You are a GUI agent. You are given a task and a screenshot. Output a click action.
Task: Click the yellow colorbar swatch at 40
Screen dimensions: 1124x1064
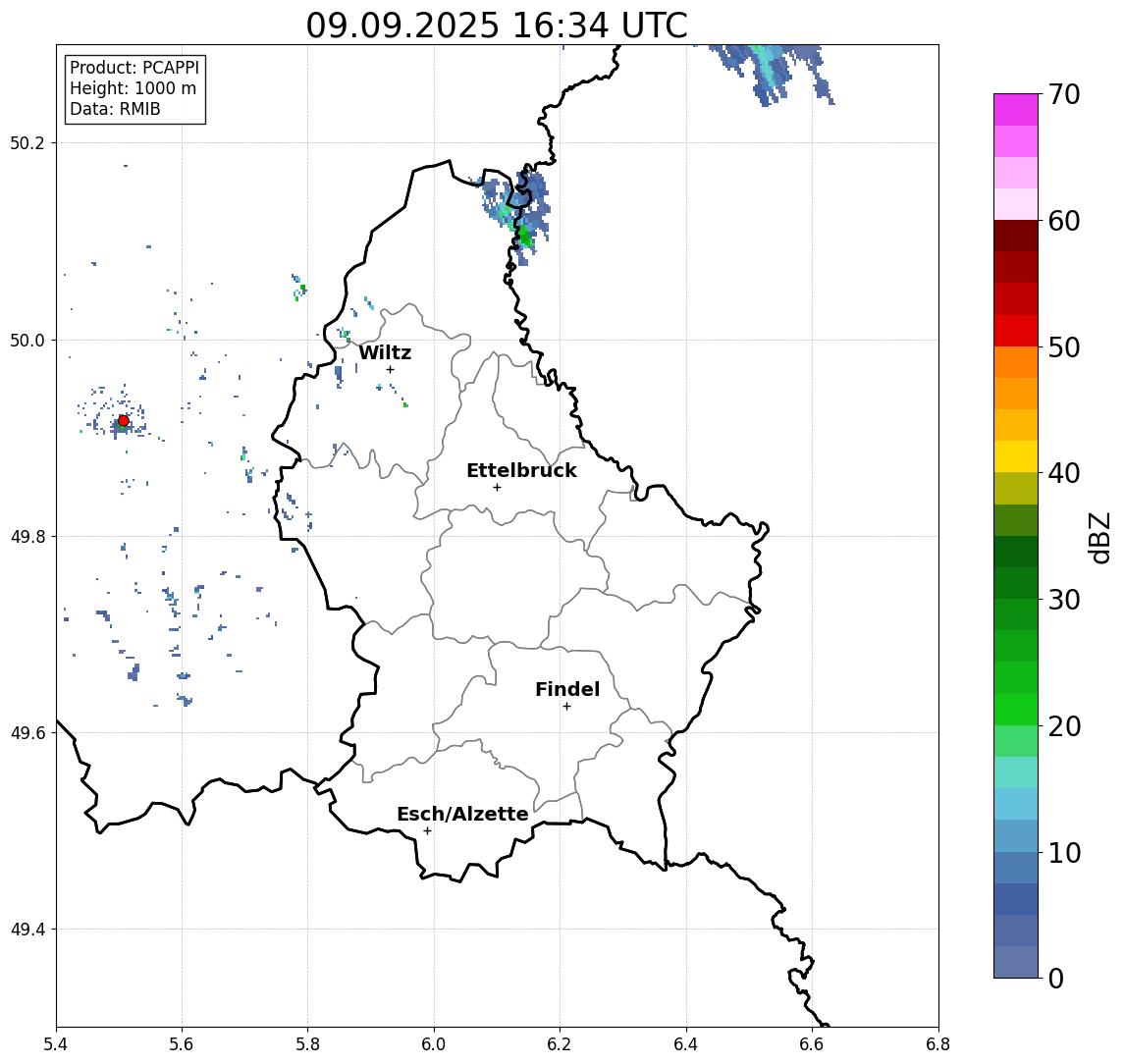coord(1016,456)
